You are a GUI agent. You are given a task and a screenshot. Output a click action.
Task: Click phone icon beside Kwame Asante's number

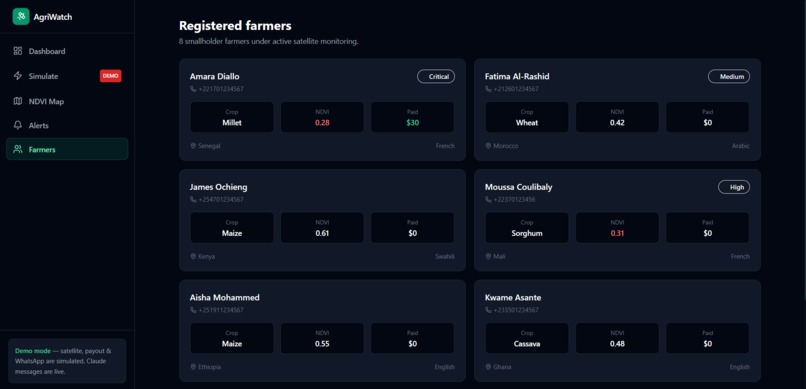[488, 310]
